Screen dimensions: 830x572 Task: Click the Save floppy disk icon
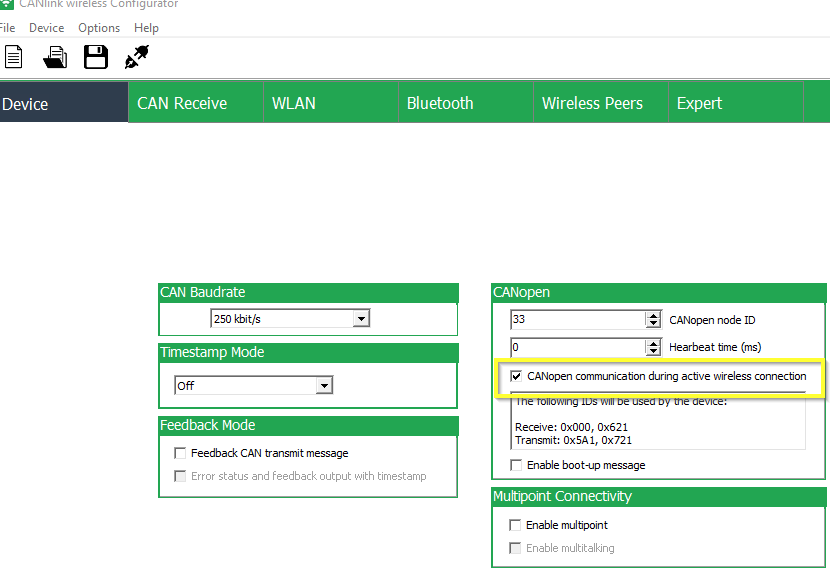[96, 57]
